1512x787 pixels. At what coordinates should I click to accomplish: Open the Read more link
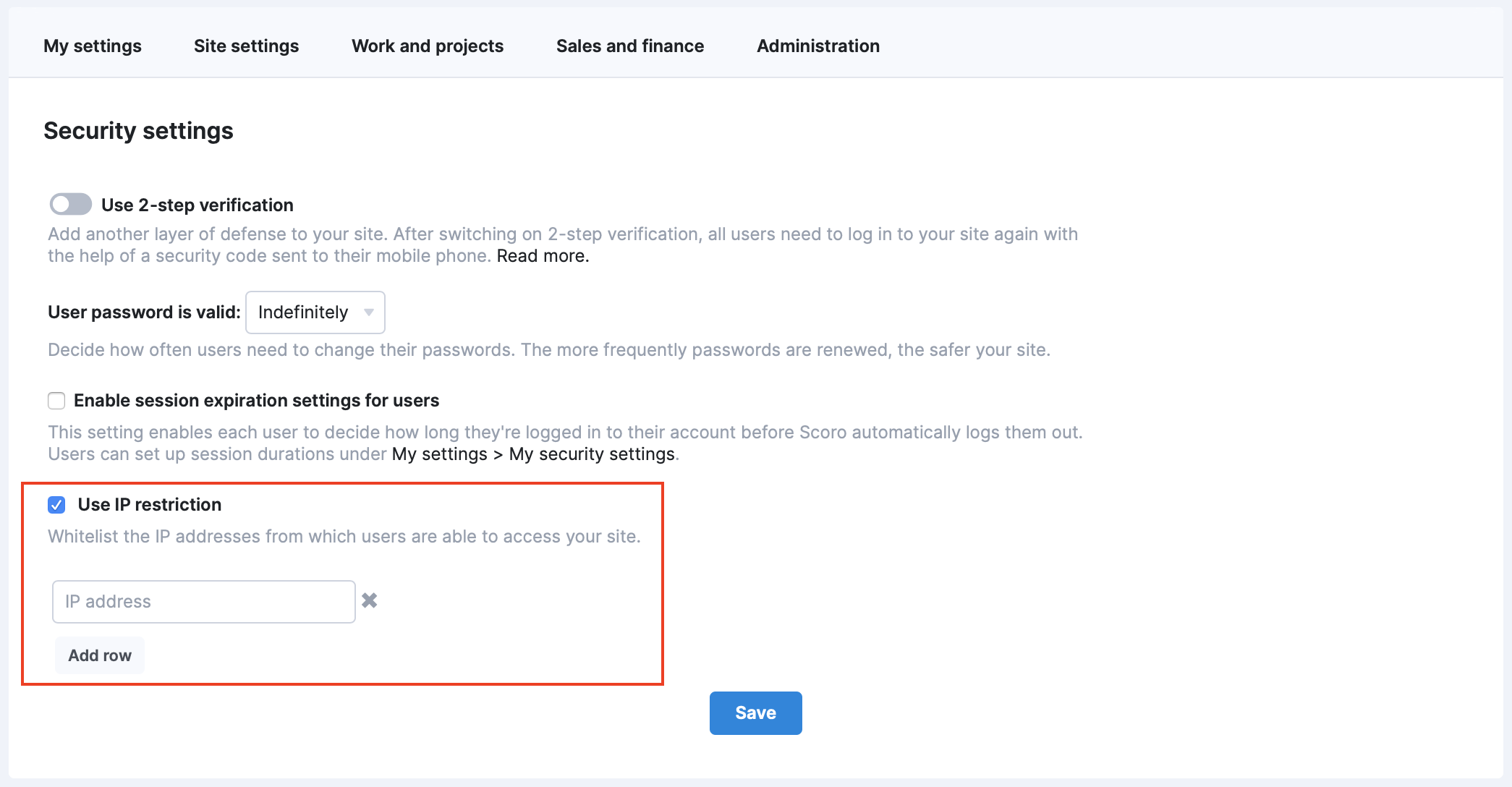click(x=543, y=256)
